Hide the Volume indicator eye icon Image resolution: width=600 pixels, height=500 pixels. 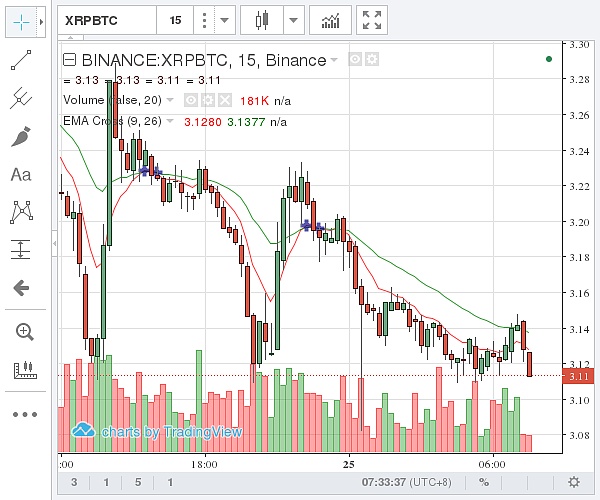[191, 100]
